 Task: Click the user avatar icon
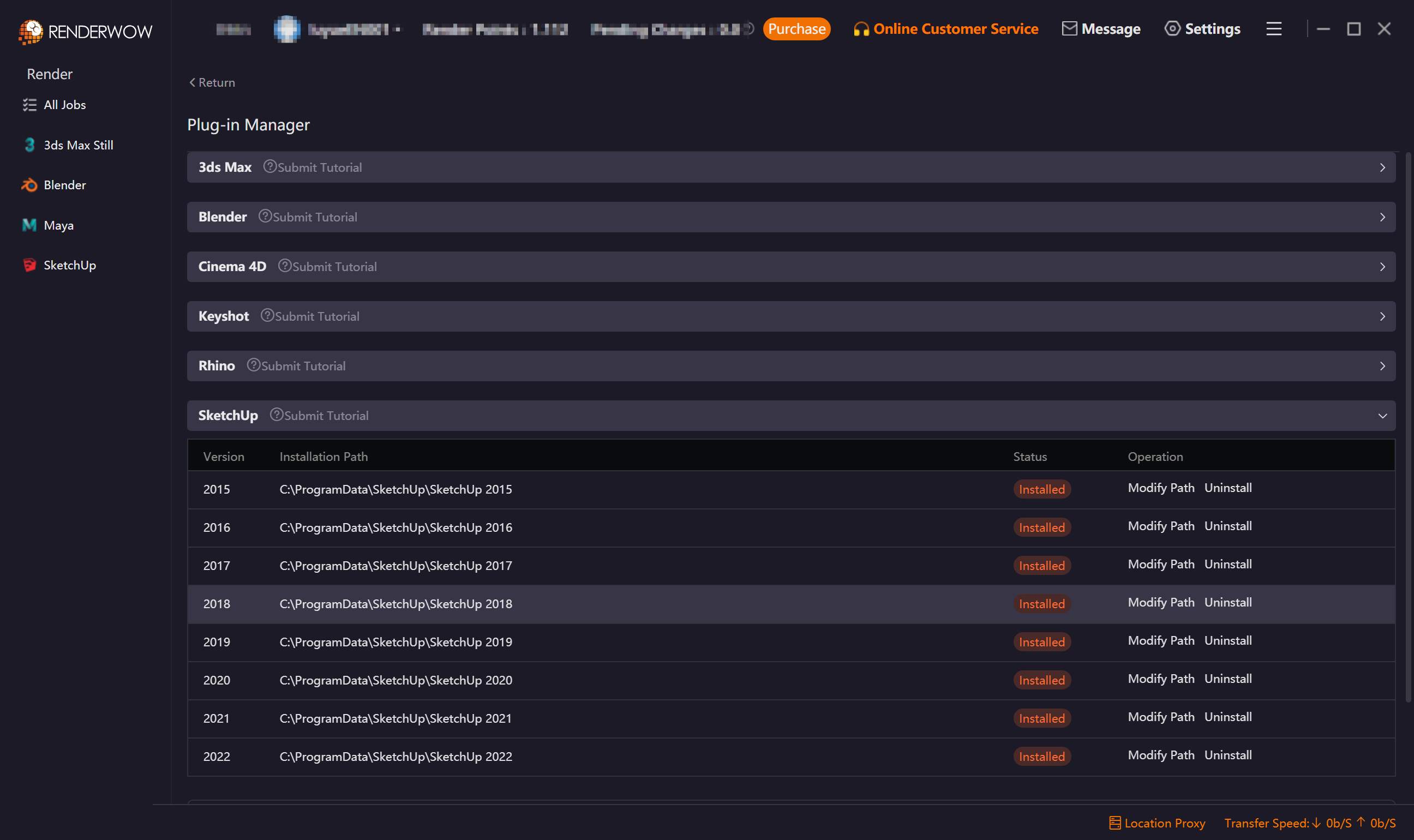click(287, 29)
